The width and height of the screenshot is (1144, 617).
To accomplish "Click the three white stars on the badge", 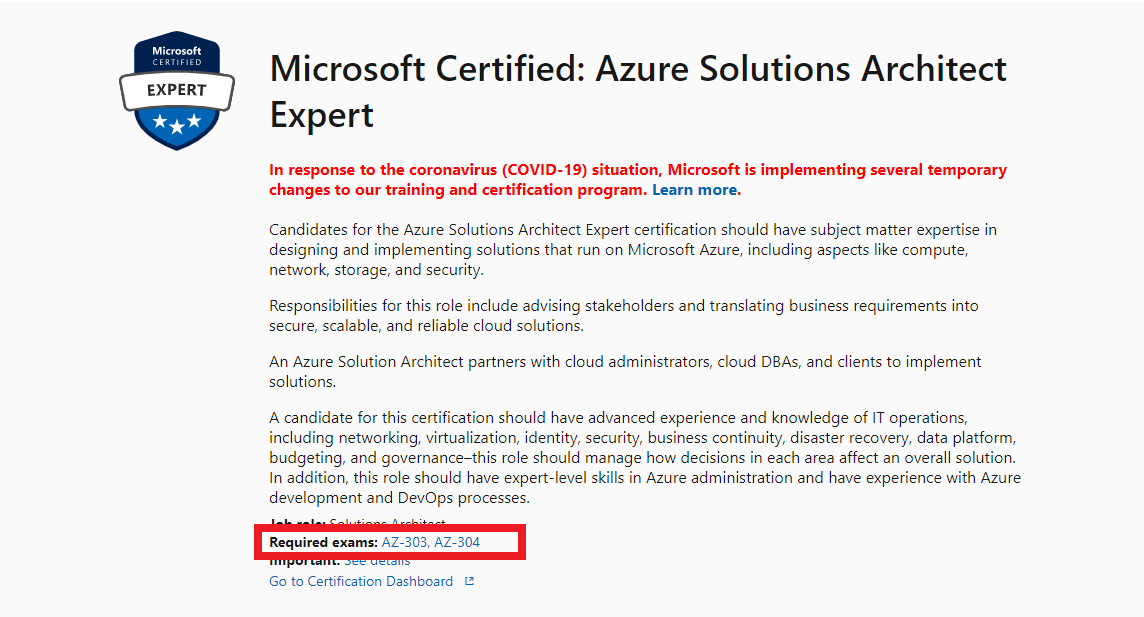I will [177, 123].
